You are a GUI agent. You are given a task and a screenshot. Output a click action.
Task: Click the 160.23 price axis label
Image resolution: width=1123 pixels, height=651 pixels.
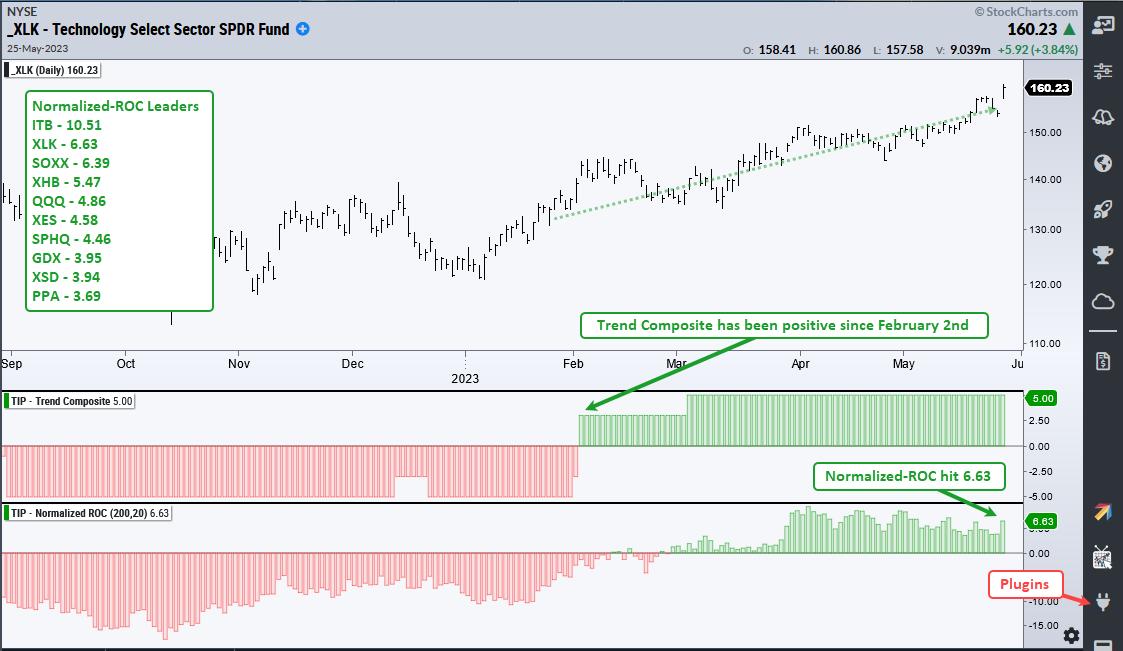pos(1048,88)
